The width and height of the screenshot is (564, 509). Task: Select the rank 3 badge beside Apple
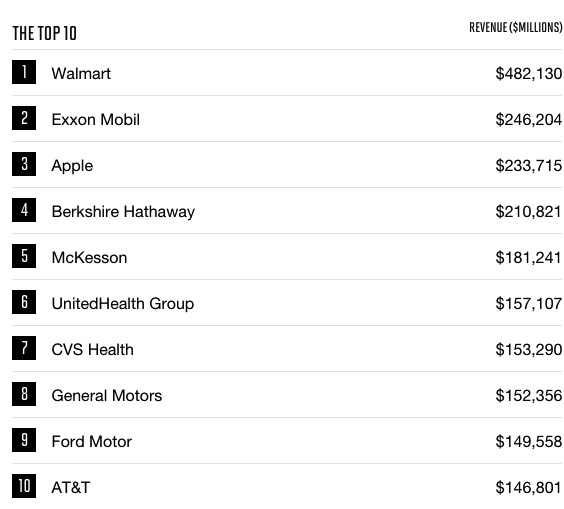pyautogui.click(x=24, y=164)
